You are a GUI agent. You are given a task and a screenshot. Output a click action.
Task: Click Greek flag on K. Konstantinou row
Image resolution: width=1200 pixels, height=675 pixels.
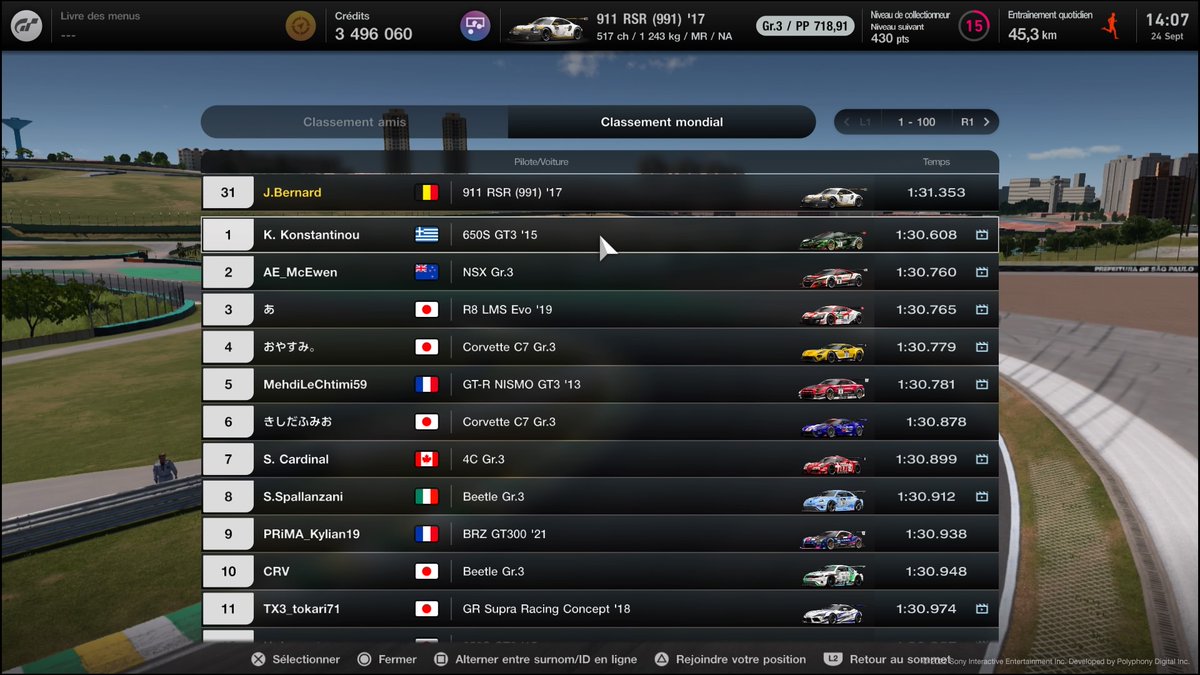click(426, 235)
